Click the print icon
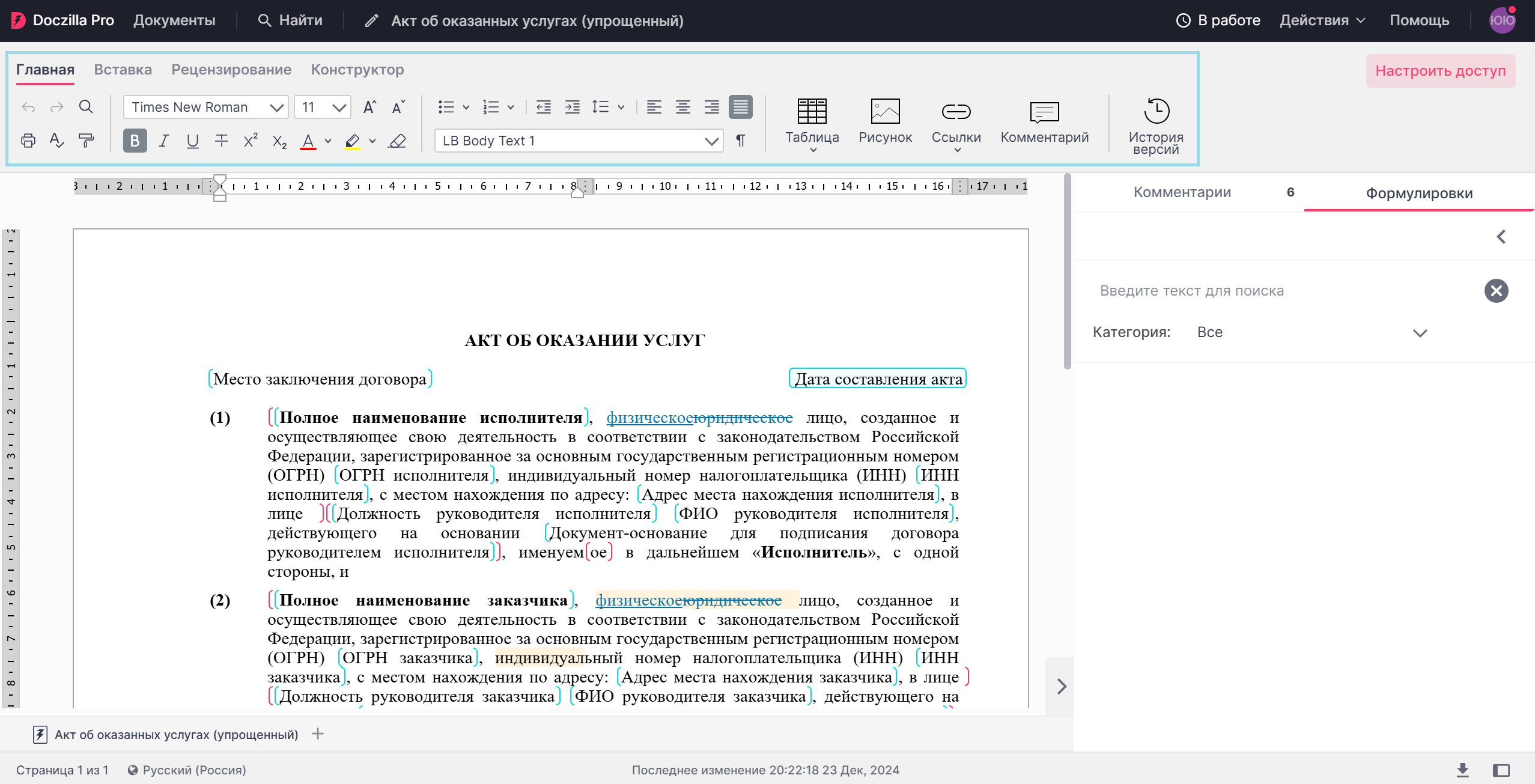The image size is (1535, 784). pos(28,141)
